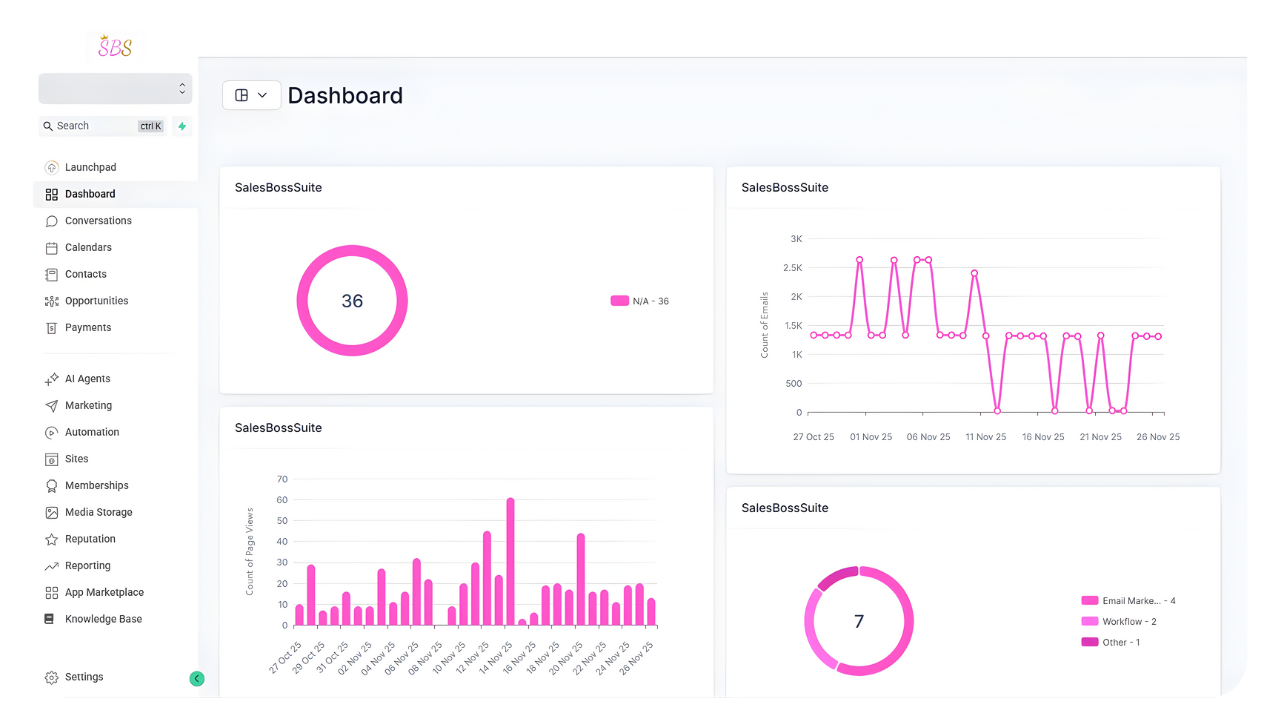
Task: Toggle Email Marketing legend series
Action: point(1129,601)
